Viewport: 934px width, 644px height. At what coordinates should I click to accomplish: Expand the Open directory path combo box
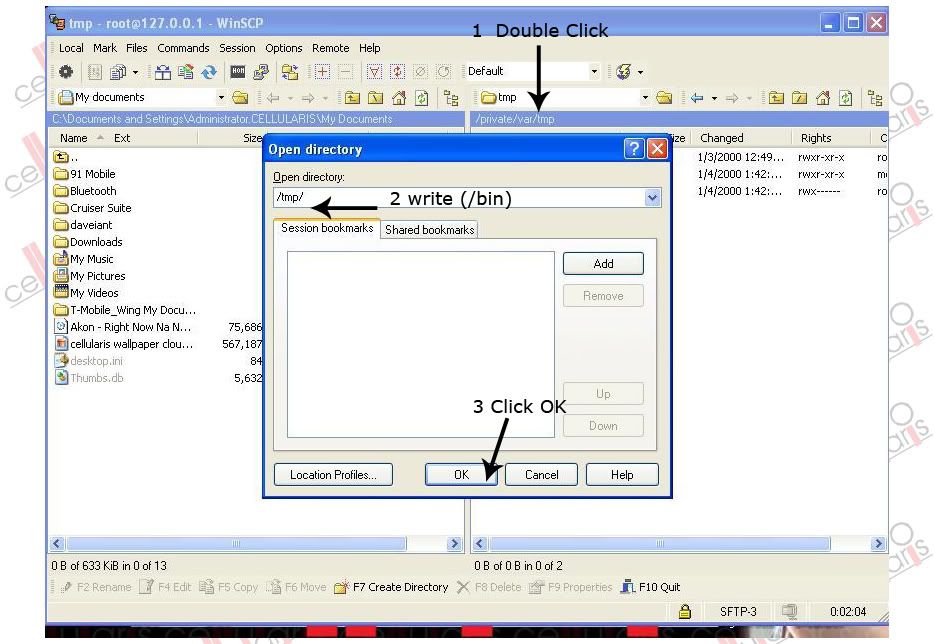(652, 198)
